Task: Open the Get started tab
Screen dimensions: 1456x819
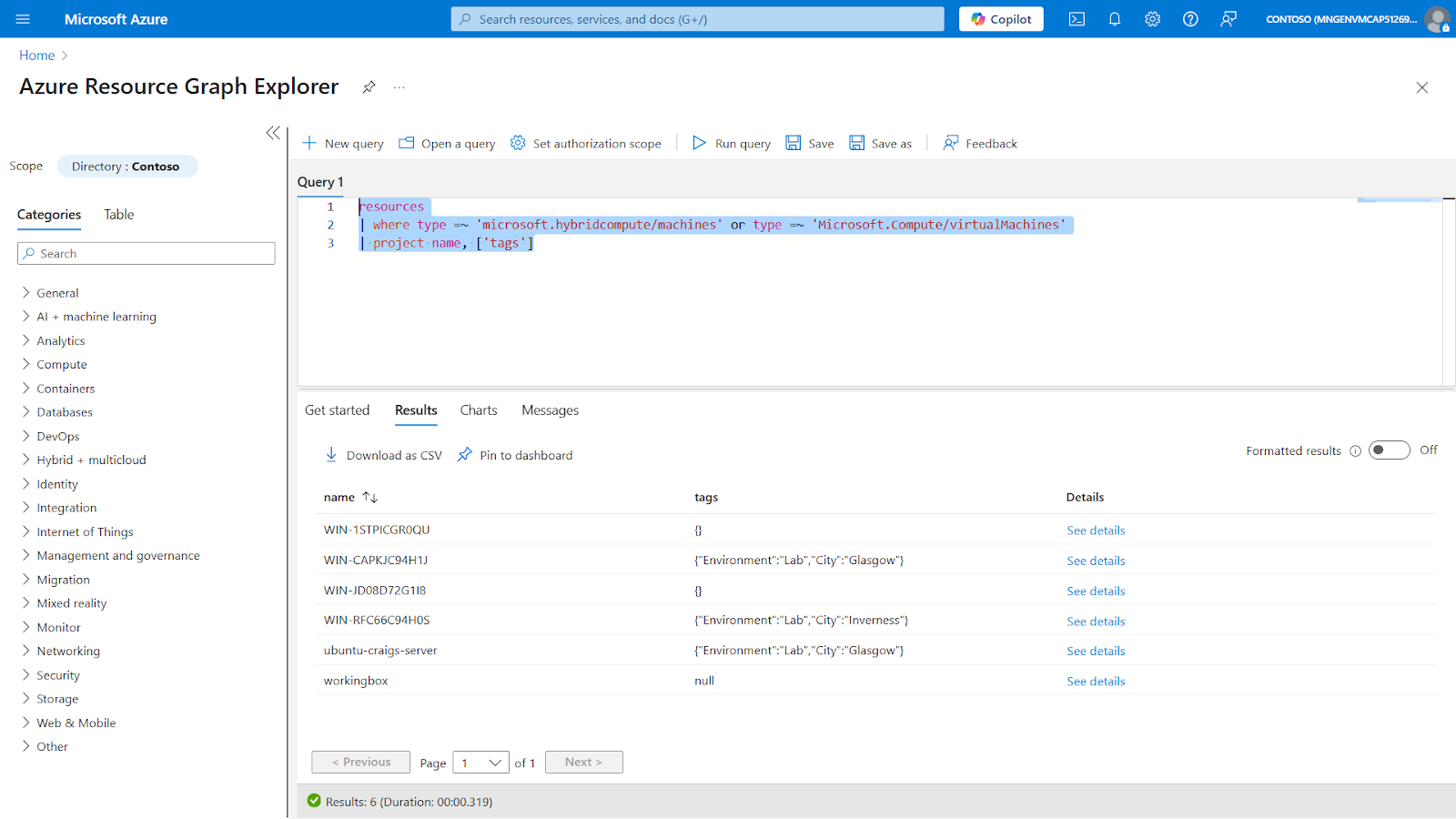Action: click(x=338, y=410)
